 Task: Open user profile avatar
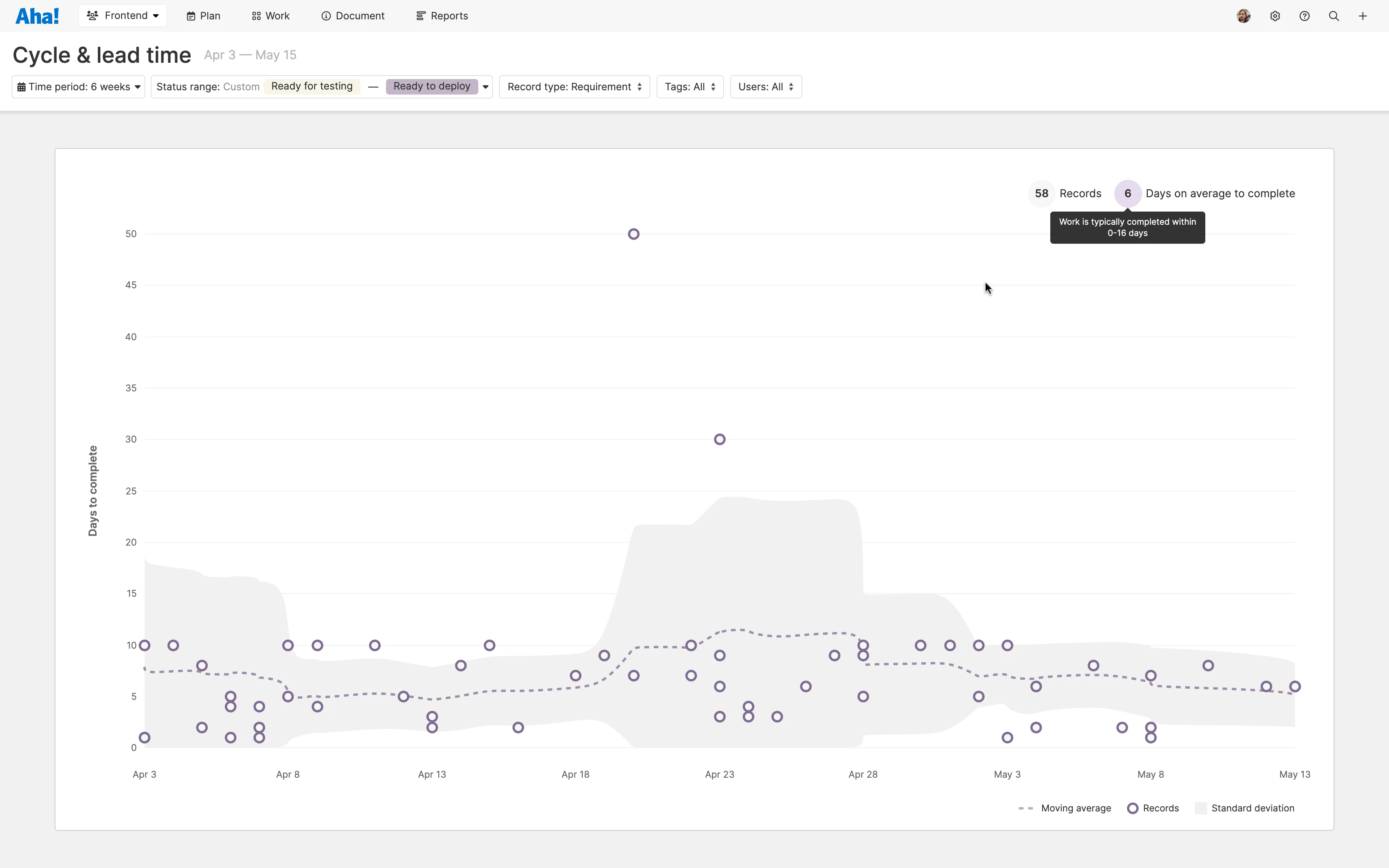(x=1243, y=16)
